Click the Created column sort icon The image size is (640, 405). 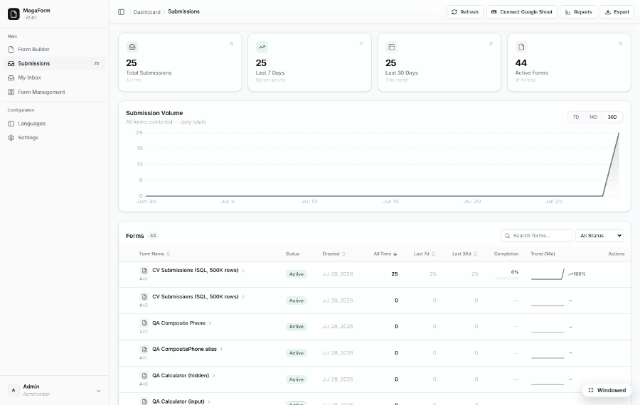point(344,254)
